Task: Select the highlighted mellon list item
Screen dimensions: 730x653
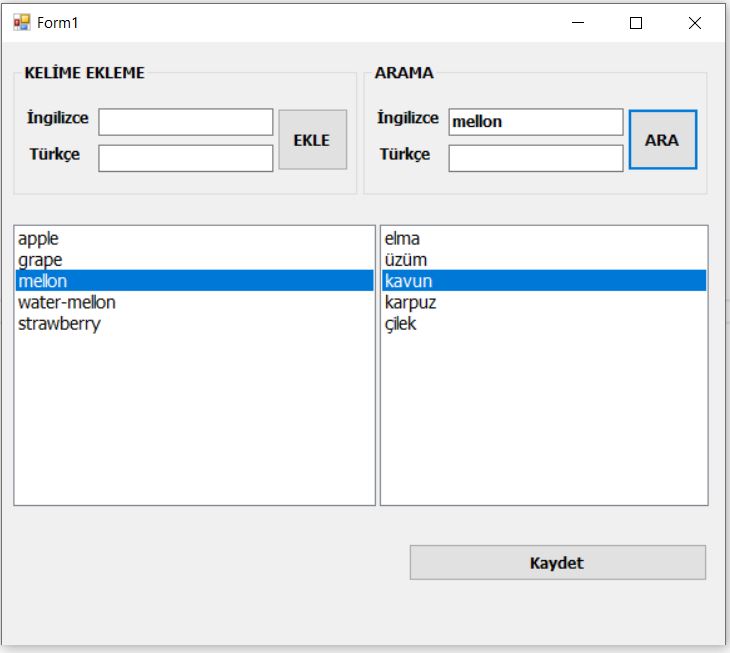Action: [195, 281]
